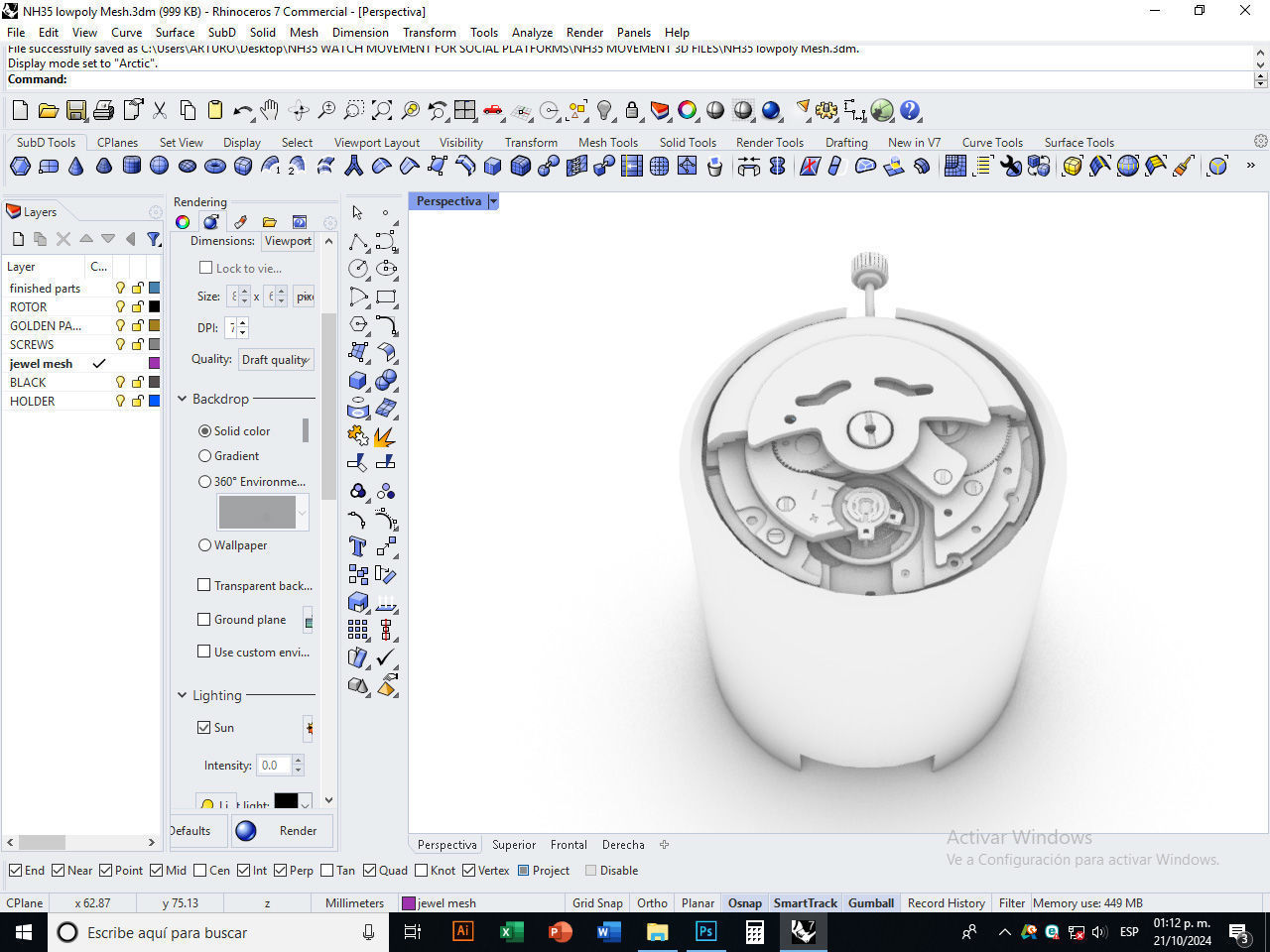Click the New layer icon in Layers panel

coord(18,239)
